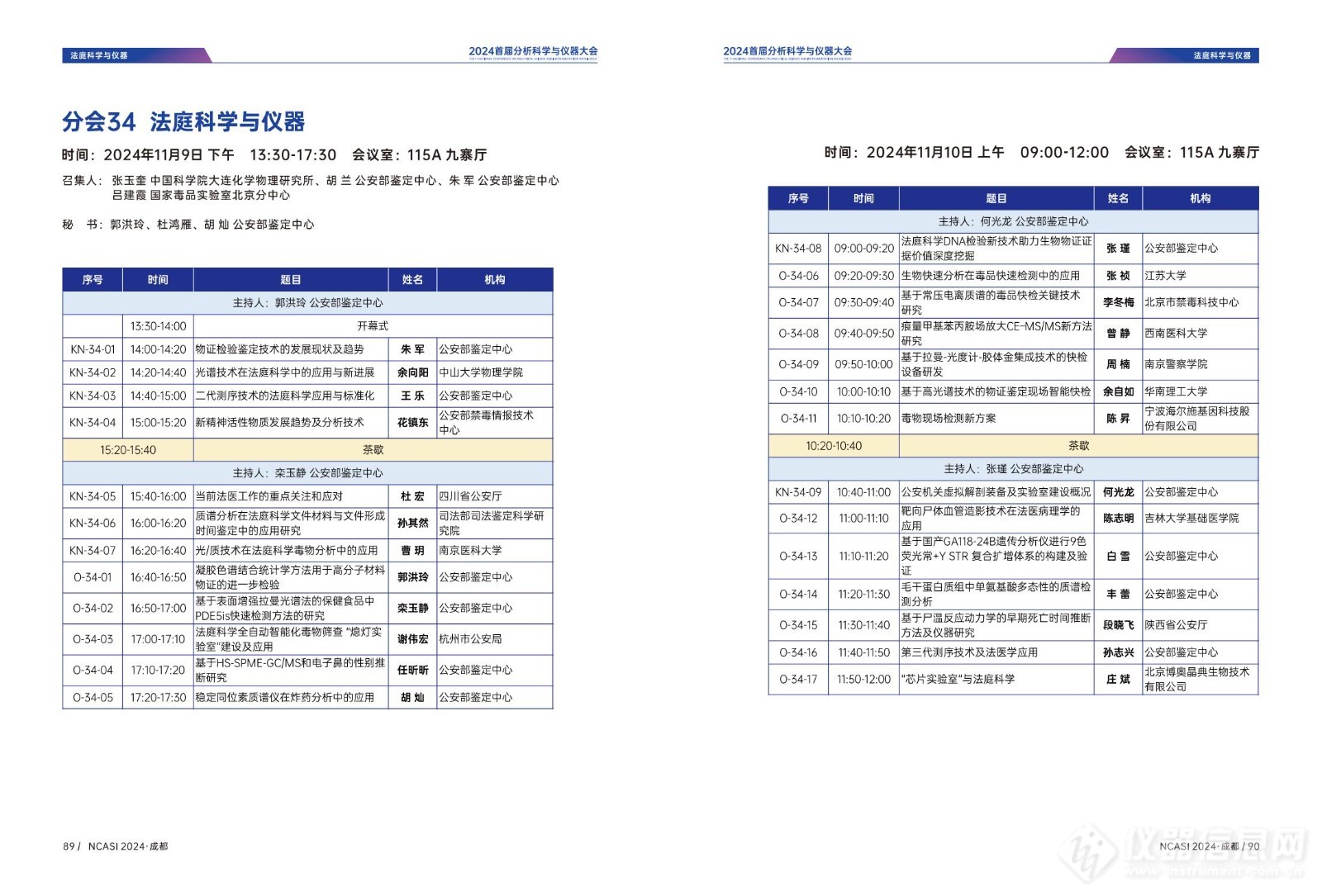Select the cell 'KN-34-08'
The image size is (1322, 896).
[798, 248]
